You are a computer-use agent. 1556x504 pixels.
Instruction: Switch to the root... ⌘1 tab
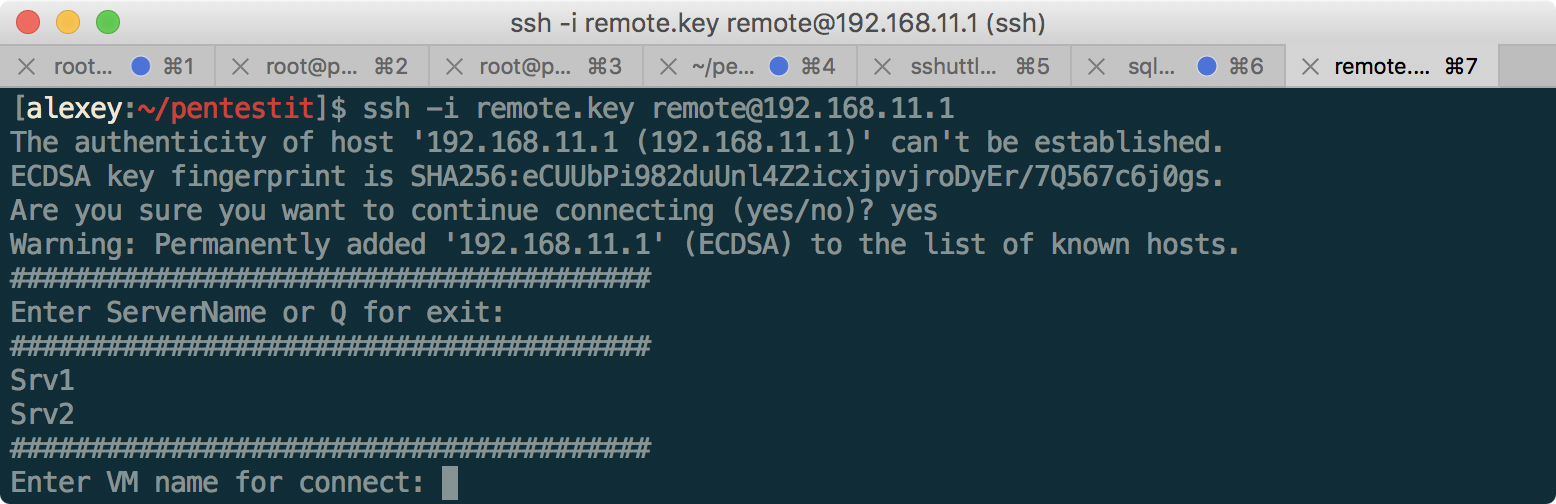[84, 67]
